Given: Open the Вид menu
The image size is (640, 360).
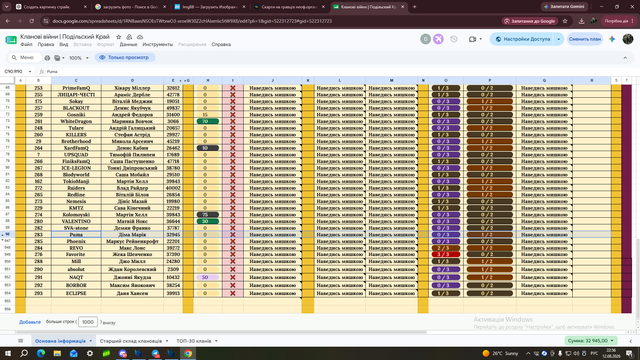Looking at the screenshot, I should pyautogui.click(x=64, y=44).
